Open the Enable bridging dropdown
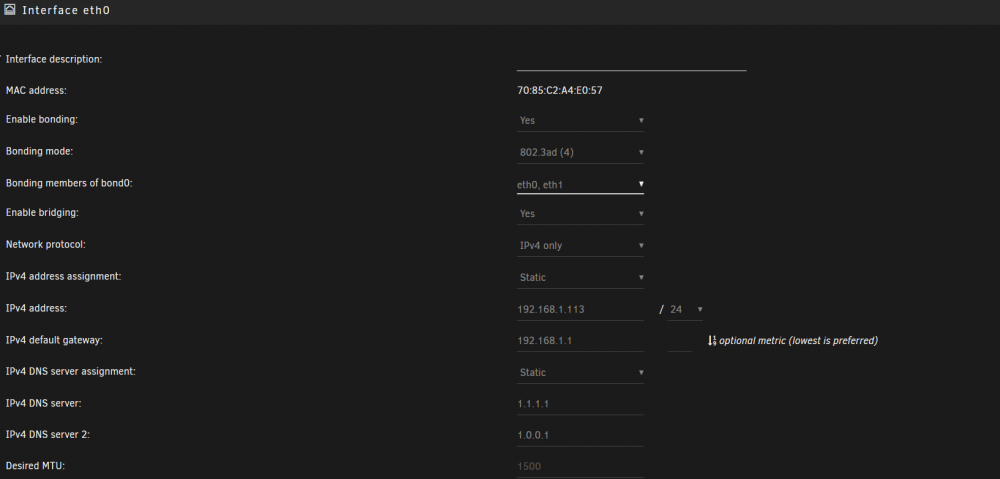 580,214
